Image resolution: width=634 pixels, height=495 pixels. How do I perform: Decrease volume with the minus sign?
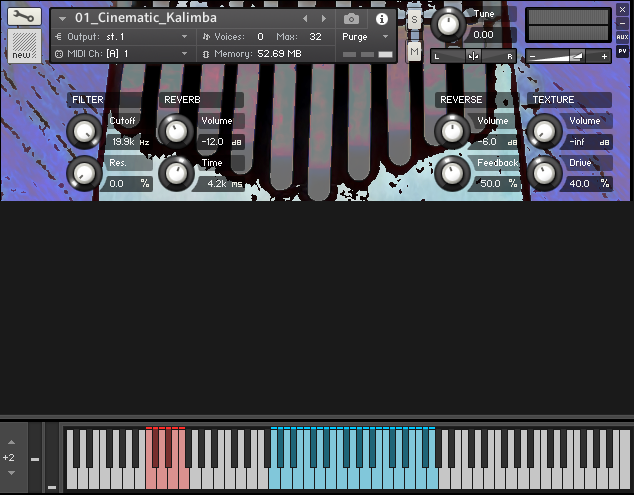coord(533,57)
